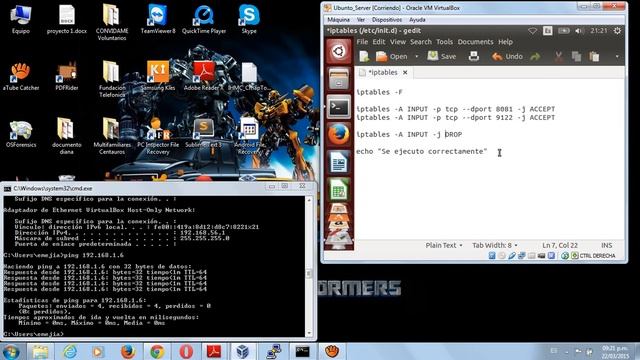640x360 pixels.
Task: Open Chrome from Windows taskbar
Action: click(x=157, y=351)
